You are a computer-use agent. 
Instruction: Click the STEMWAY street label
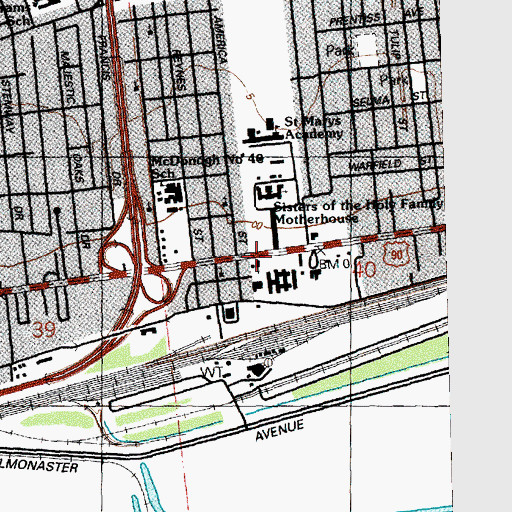pos(8,106)
